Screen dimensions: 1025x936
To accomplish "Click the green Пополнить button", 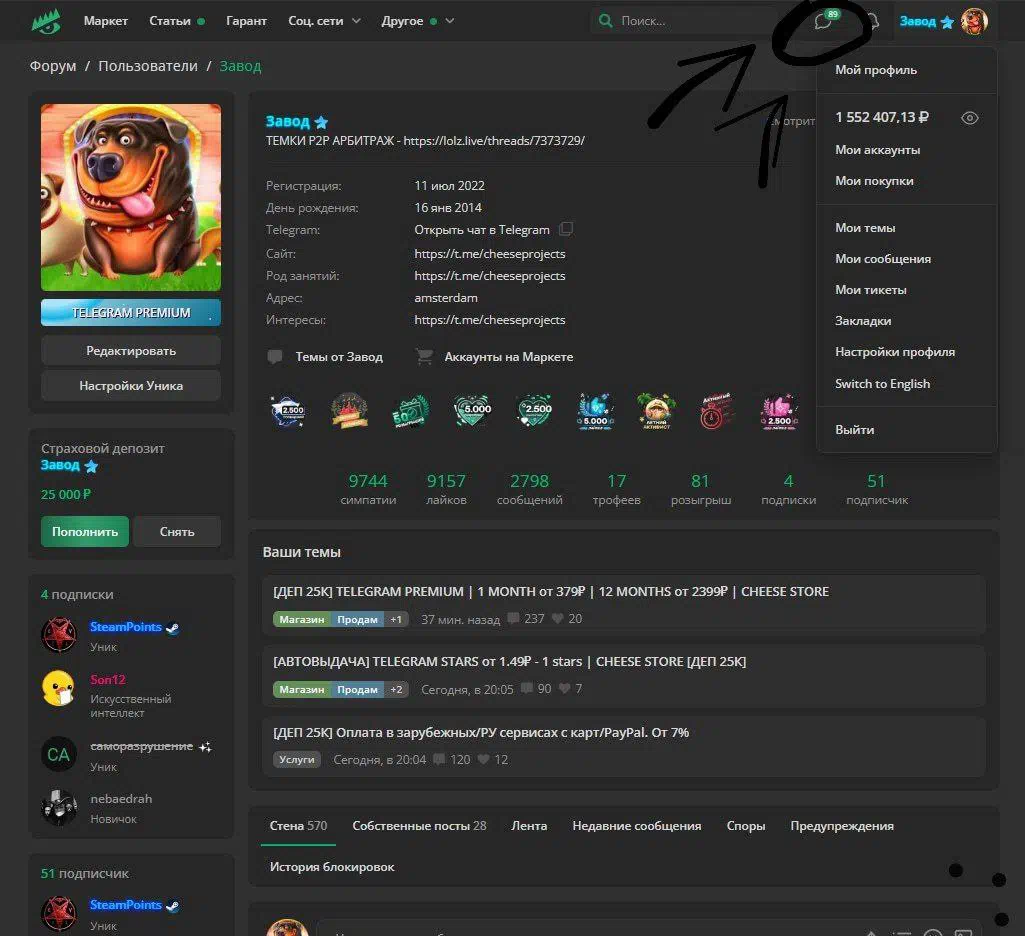I will (x=85, y=531).
